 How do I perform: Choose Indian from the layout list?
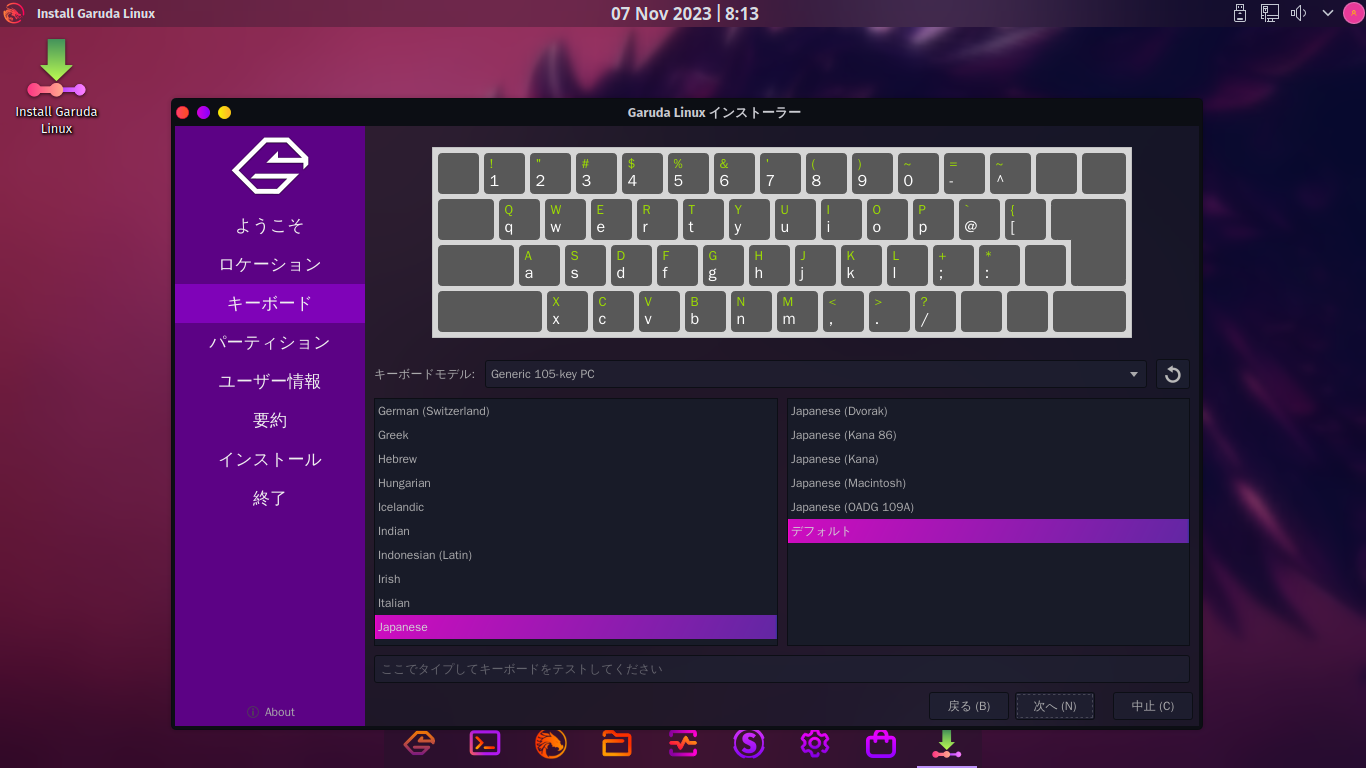(x=576, y=531)
